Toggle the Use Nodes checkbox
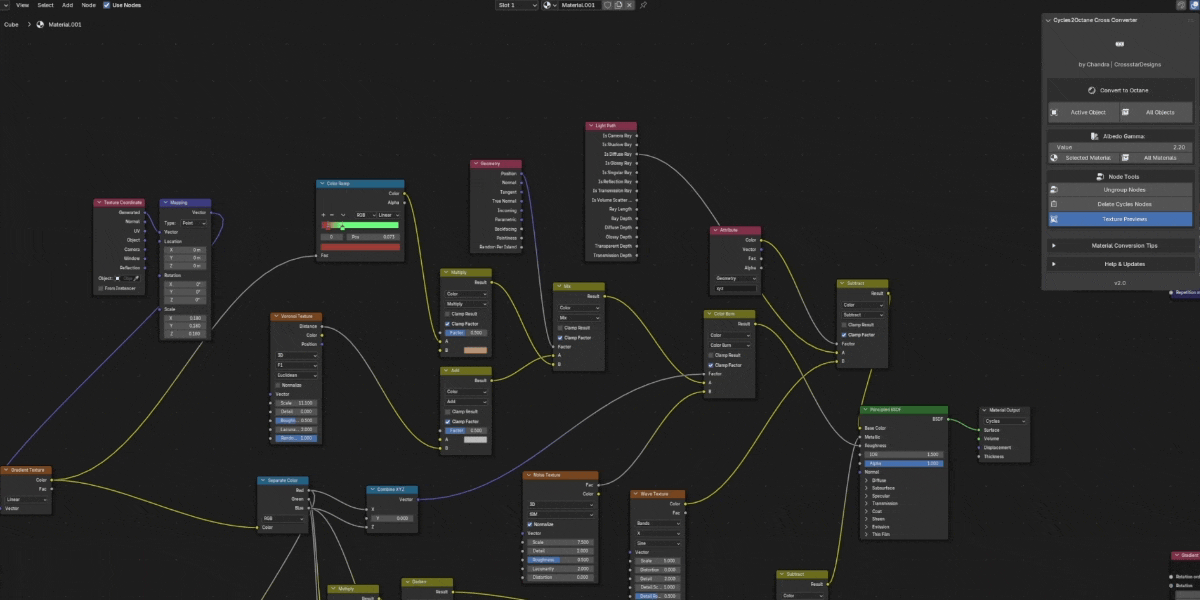The height and width of the screenshot is (600, 1200). (x=106, y=5)
